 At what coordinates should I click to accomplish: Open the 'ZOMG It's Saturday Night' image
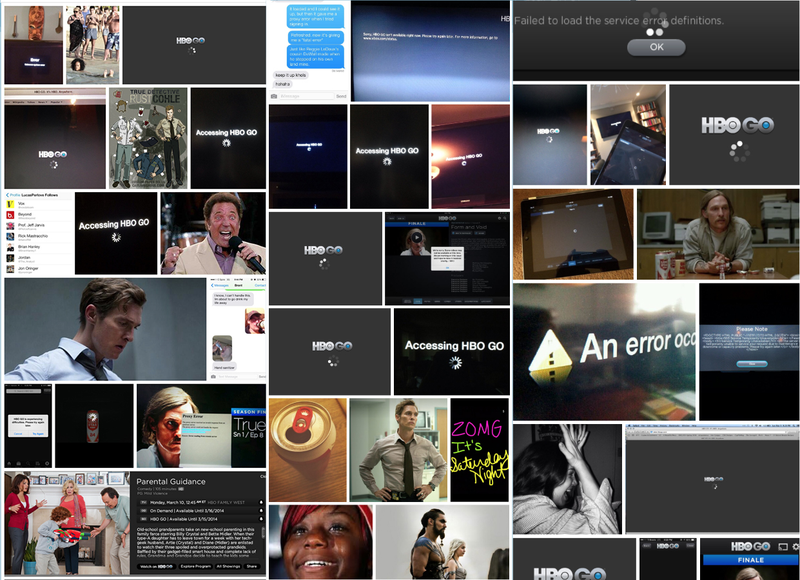(x=480, y=450)
